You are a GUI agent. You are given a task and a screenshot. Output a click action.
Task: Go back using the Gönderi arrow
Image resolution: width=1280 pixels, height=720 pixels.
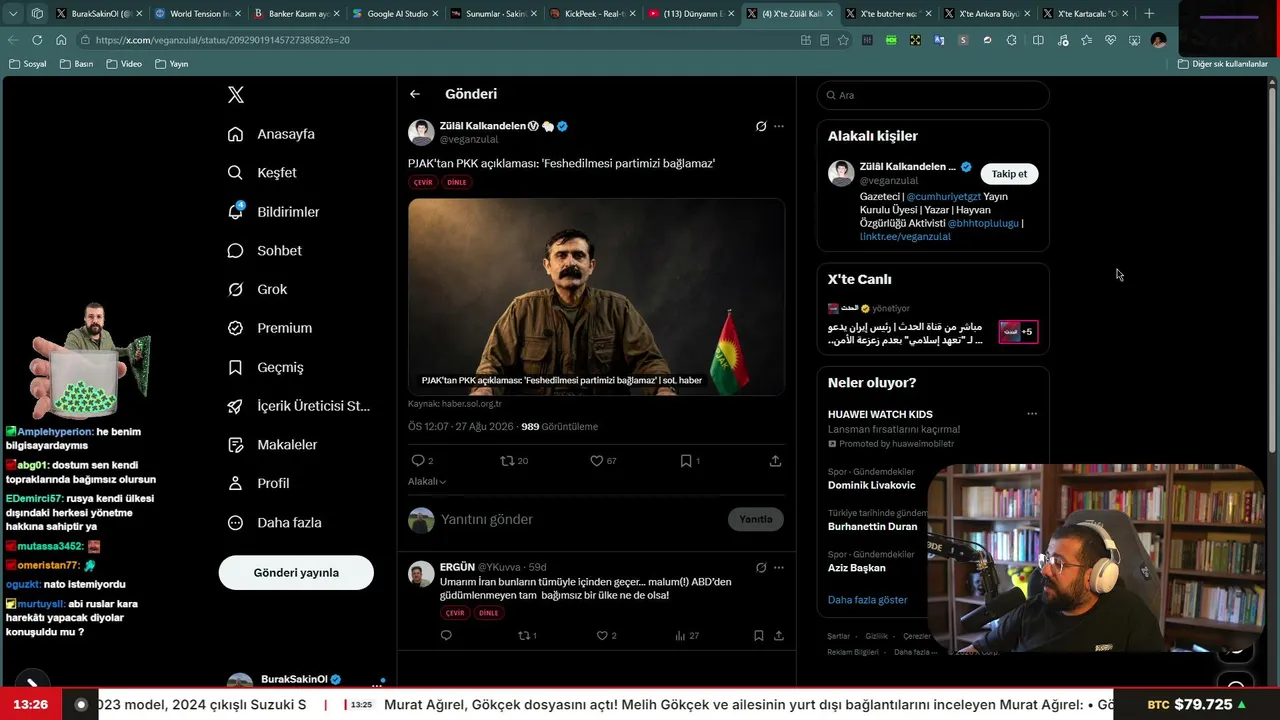415,94
